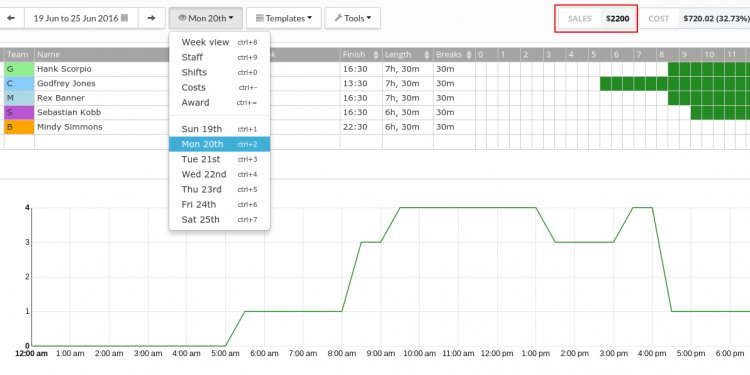The height and width of the screenshot is (375, 750).
Task: Click purple team swatch S for Sebastian Kobb
Action: pos(19,112)
